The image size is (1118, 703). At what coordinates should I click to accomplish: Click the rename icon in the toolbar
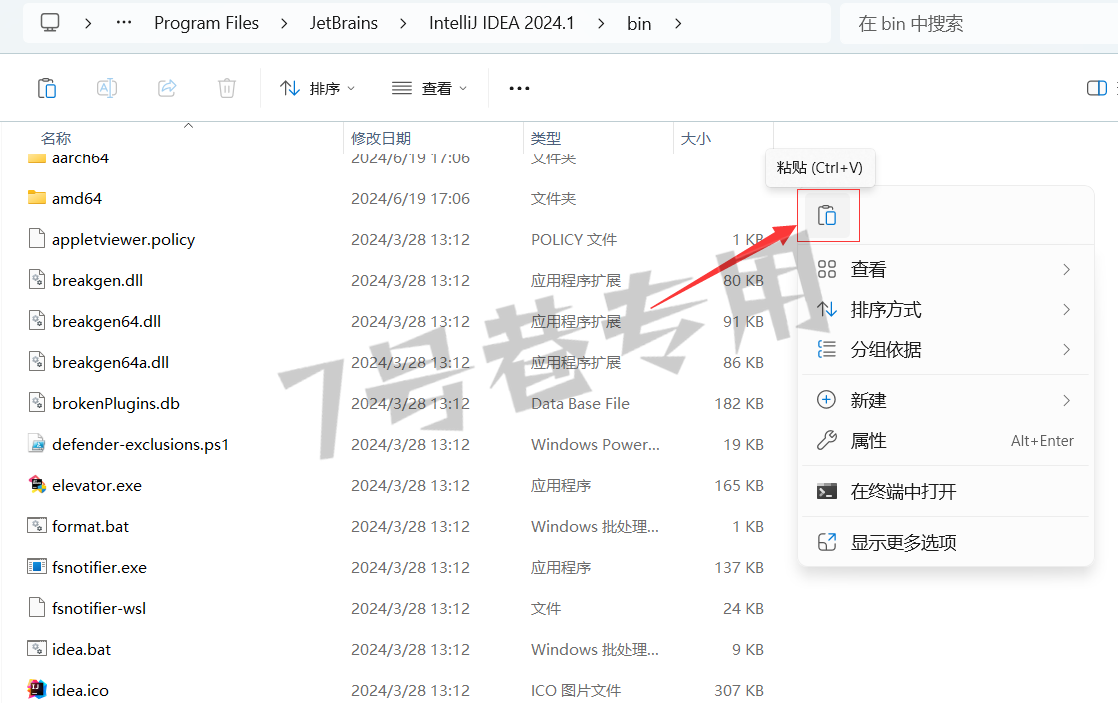point(107,88)
